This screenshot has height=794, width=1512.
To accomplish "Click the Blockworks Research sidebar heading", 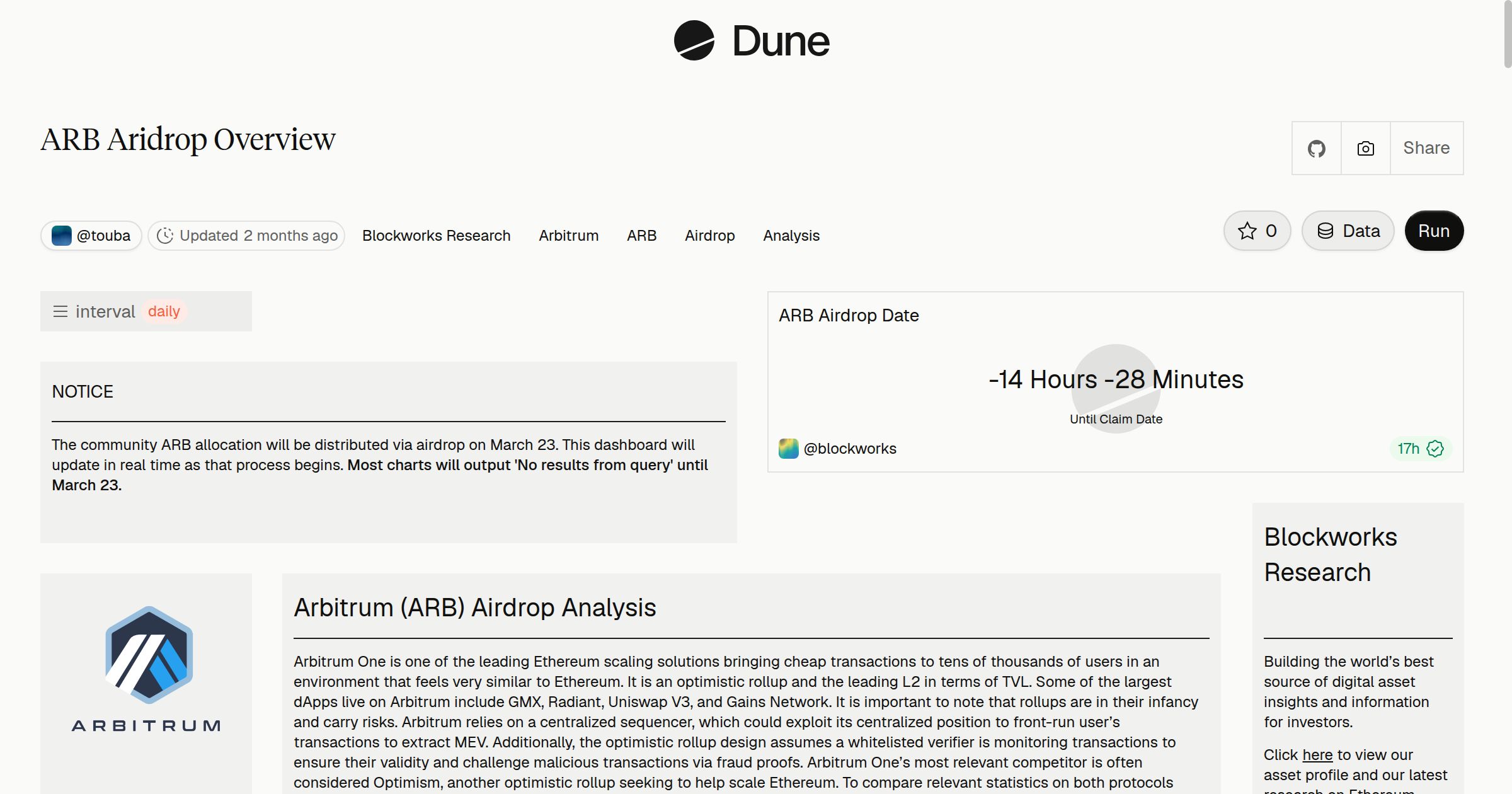I will click(x=1331, y=555).
